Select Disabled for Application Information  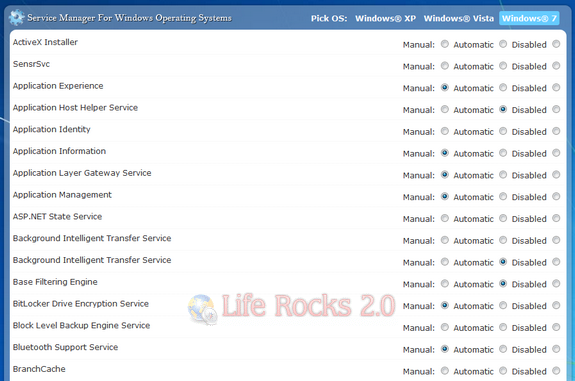(556, 153)
